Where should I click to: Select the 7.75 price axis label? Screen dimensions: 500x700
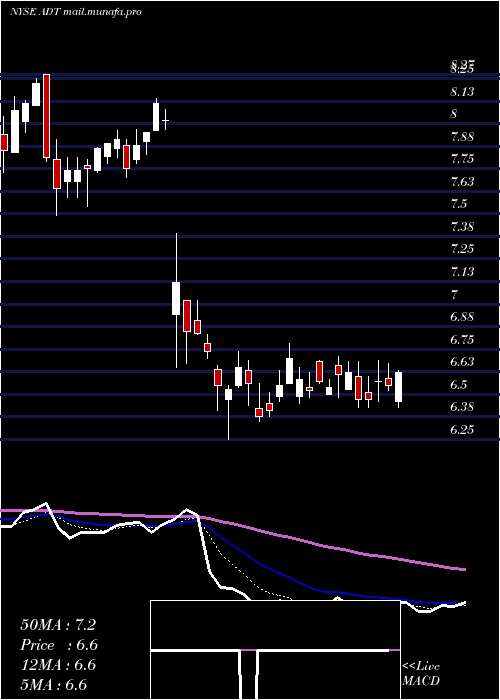coord(462,159)
